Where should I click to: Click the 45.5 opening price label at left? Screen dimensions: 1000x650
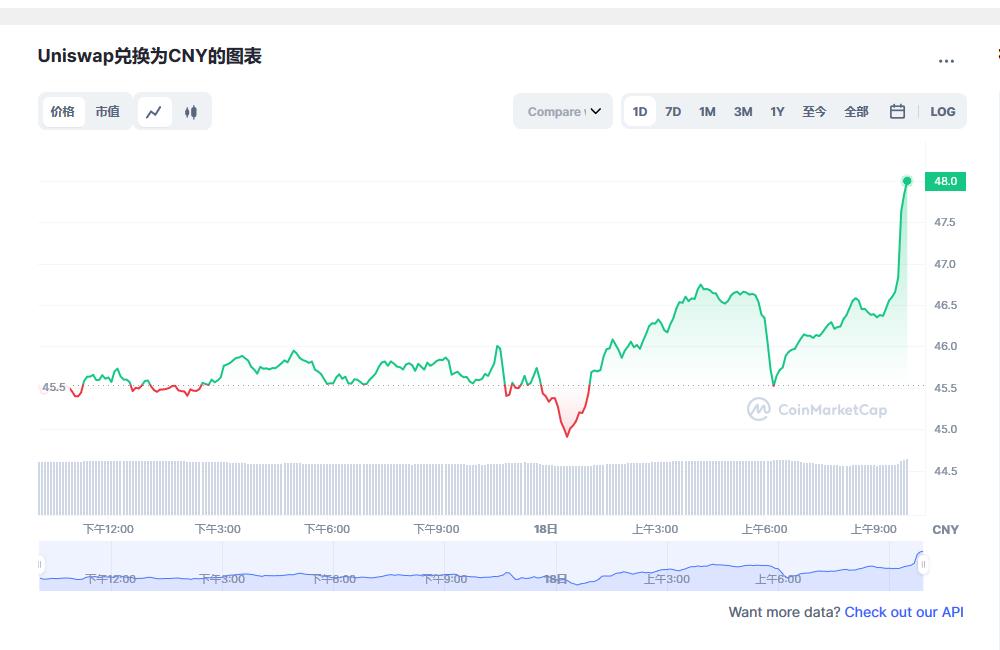coord(54,387)
